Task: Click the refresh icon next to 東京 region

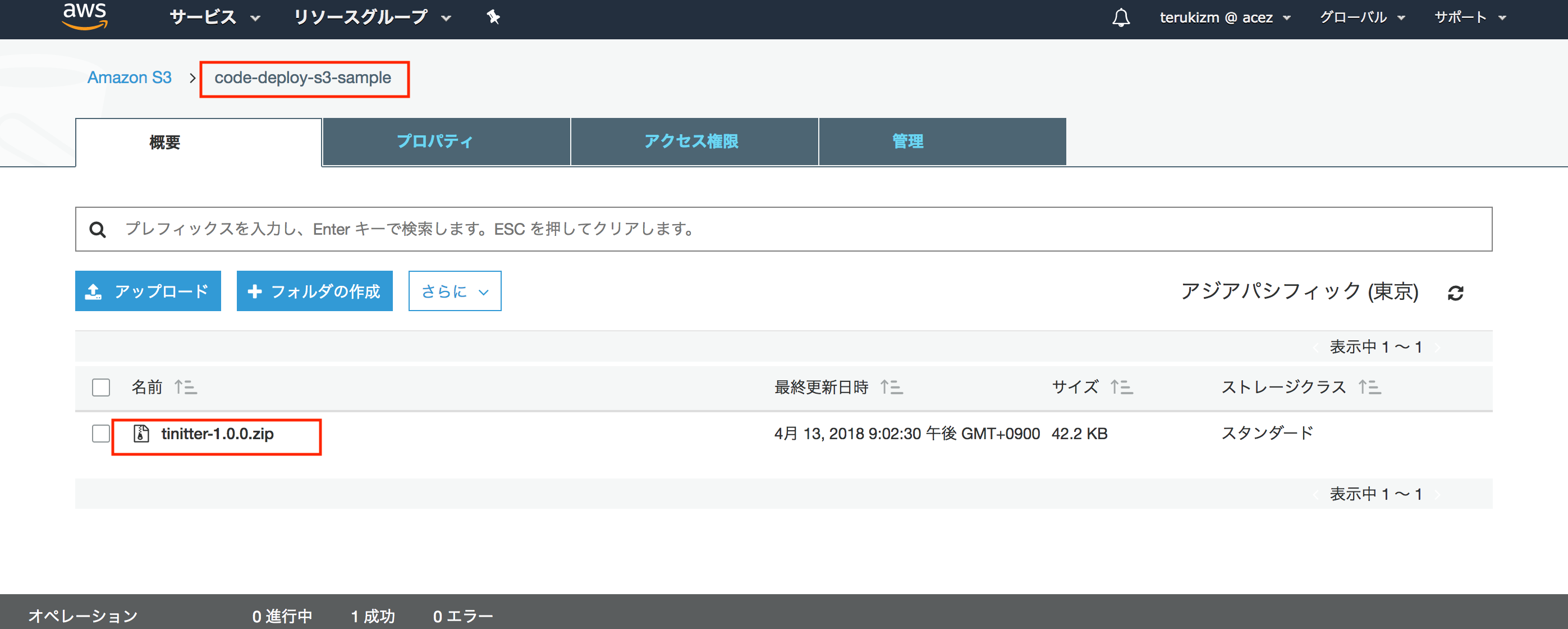Action: coord(1455,293)
